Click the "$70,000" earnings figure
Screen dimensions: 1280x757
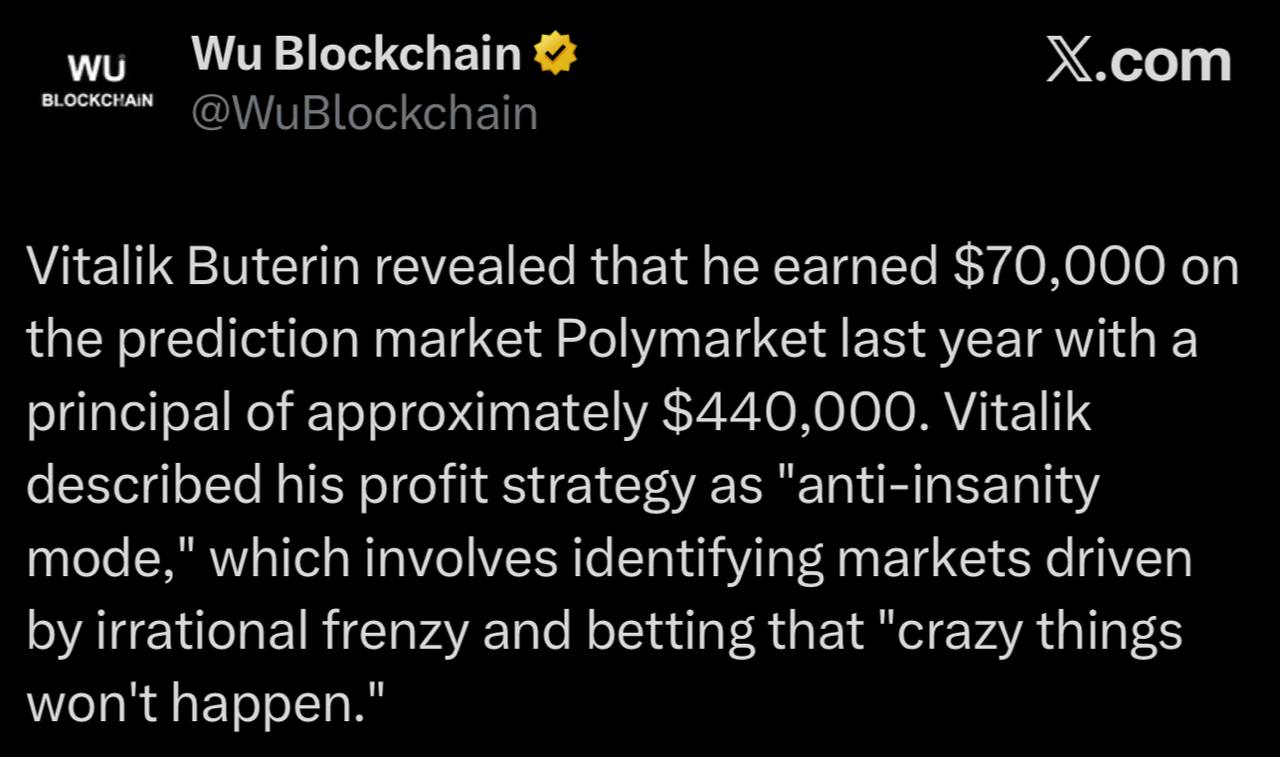[1063, 268]
